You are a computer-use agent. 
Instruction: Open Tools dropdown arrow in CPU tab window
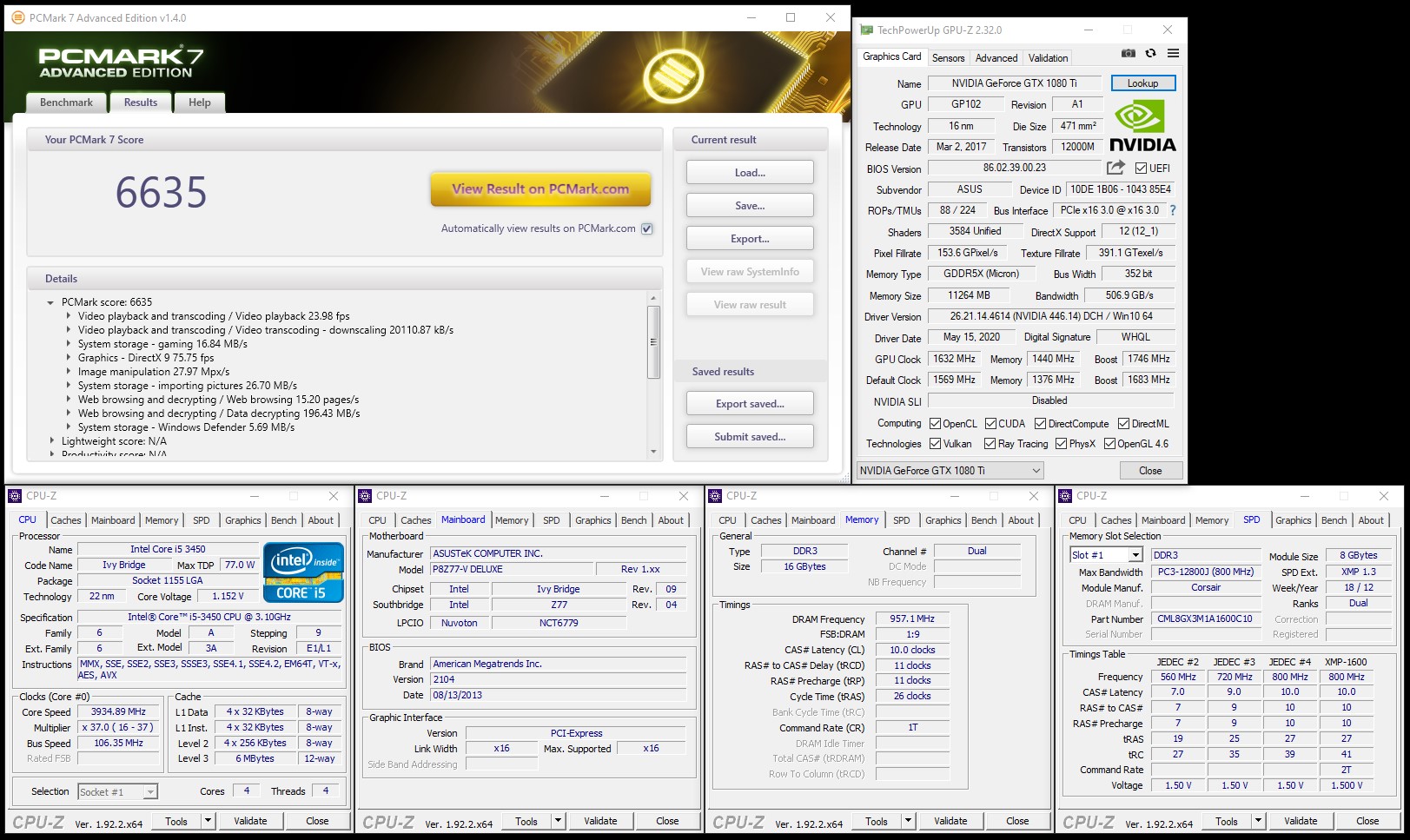point(208,821)
